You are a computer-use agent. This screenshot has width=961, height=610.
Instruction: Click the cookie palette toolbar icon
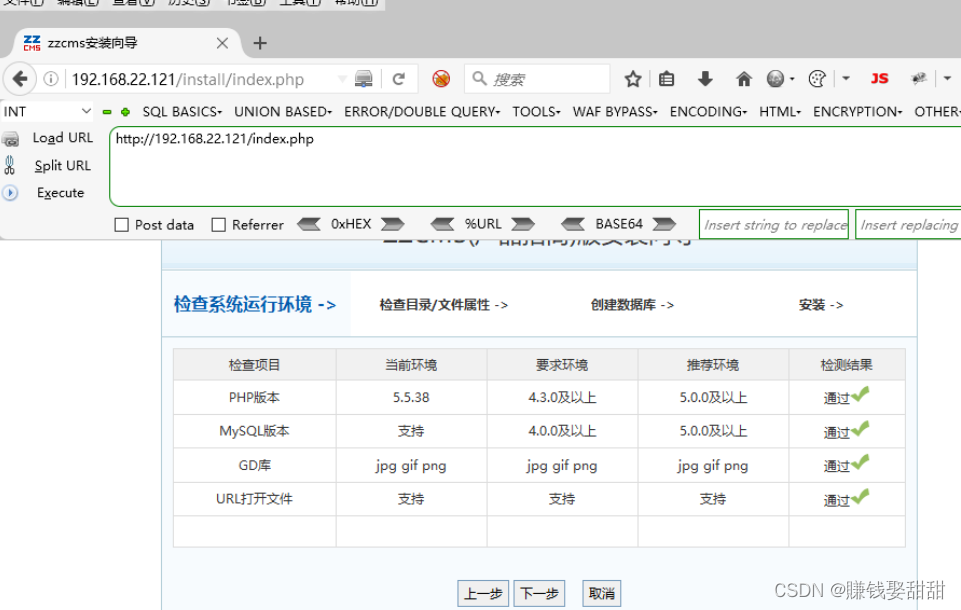817,78
